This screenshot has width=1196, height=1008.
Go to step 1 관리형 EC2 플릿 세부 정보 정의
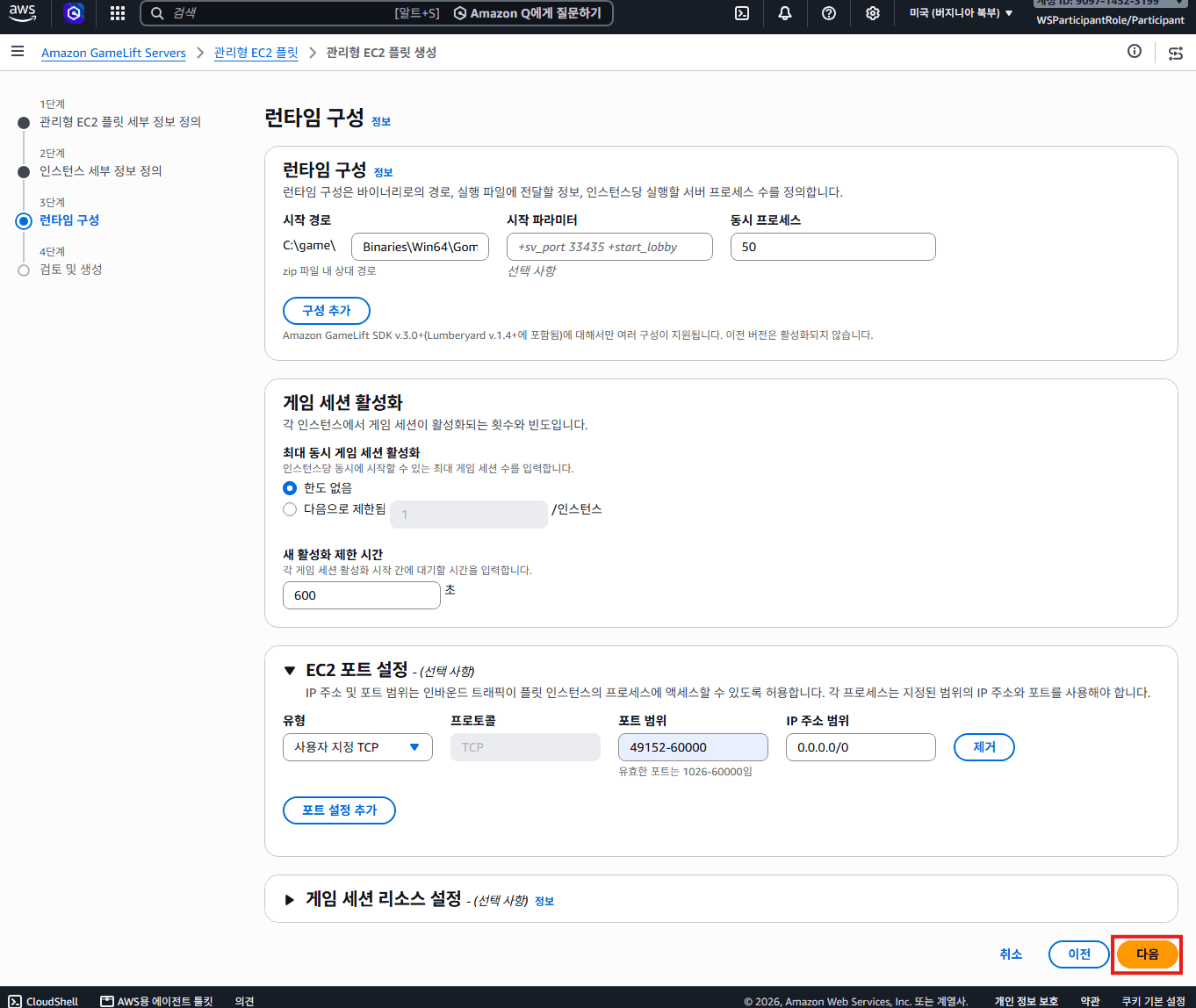pos(120,122)
